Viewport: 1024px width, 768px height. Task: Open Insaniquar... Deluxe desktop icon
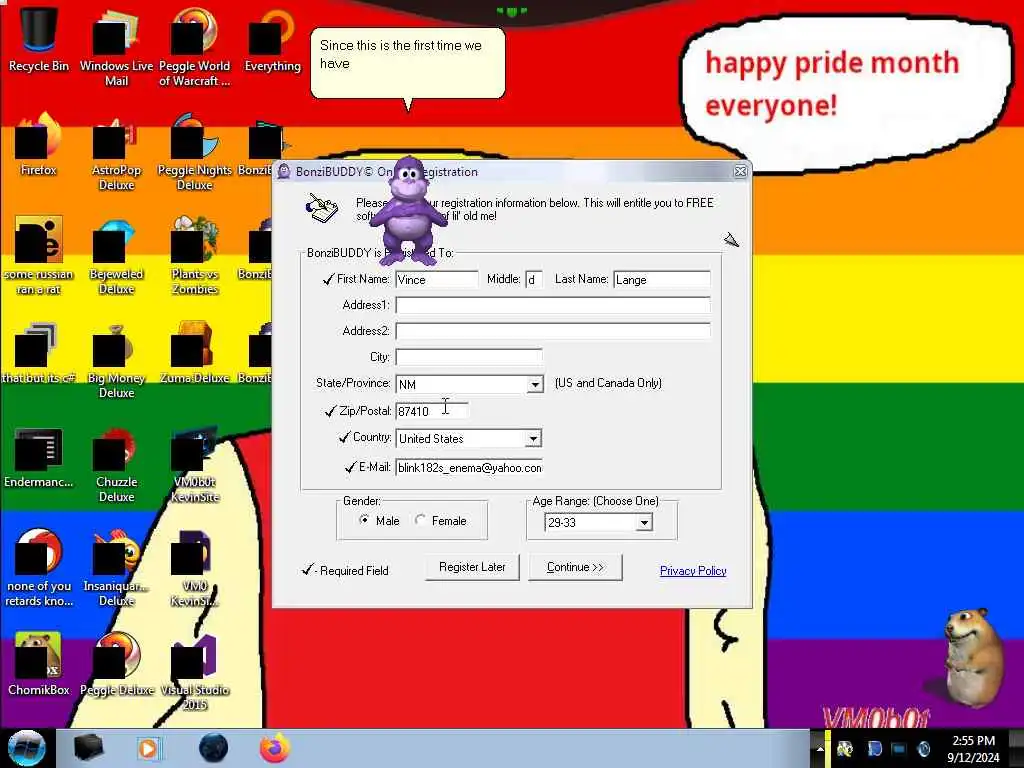click(x=116, y=568)
